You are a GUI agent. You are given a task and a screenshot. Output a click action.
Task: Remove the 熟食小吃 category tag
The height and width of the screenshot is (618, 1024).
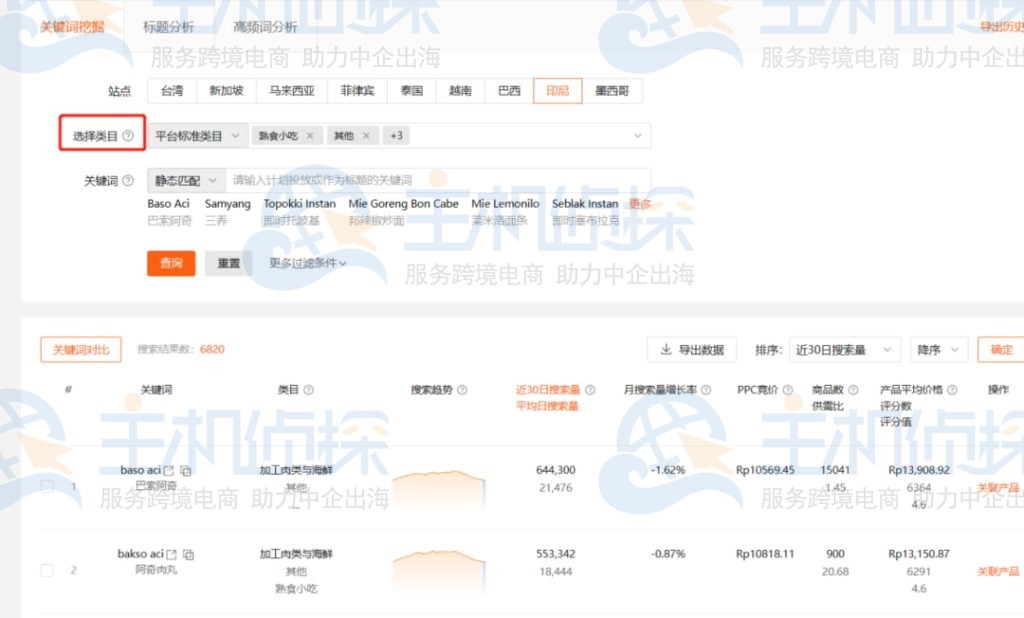(x=308, y=135)
